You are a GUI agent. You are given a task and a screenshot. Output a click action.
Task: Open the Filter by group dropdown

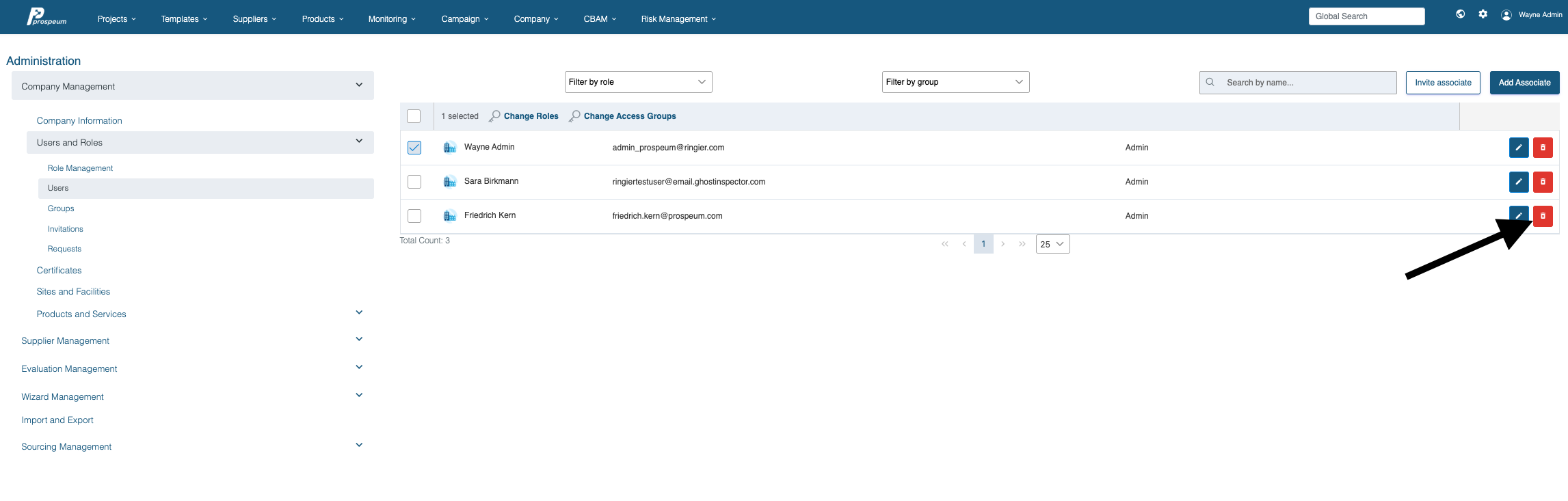(956, 82)
